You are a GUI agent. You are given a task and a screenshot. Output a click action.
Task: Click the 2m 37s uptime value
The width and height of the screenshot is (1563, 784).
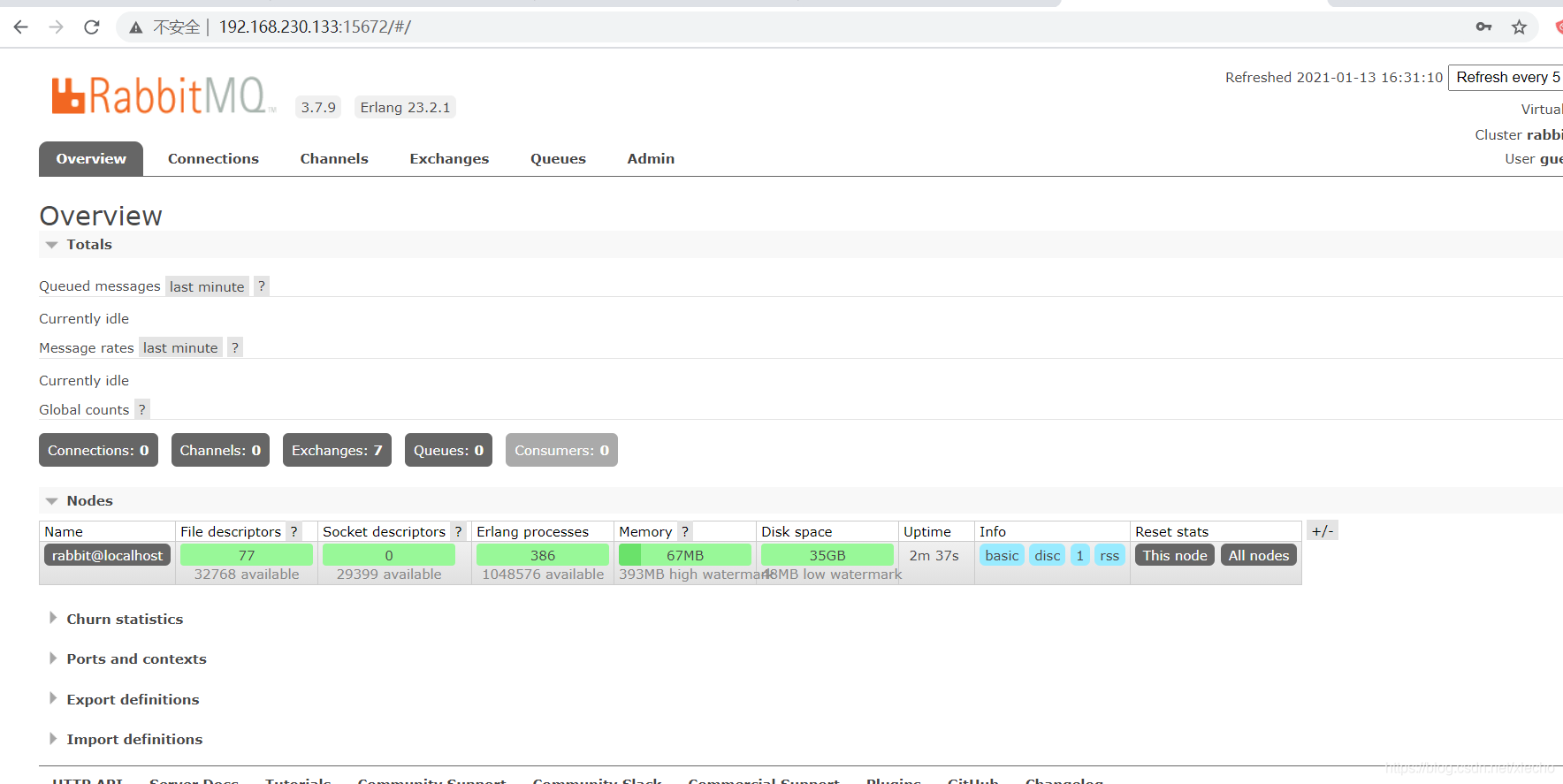[x=934, y=555]
